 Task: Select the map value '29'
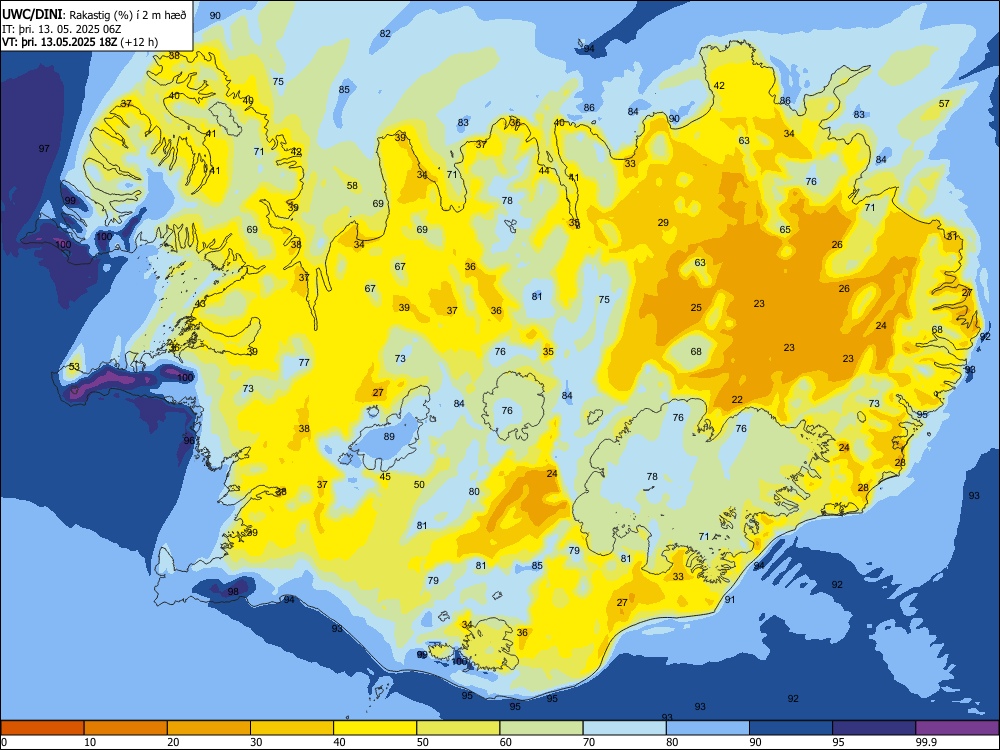coord(663,223)
